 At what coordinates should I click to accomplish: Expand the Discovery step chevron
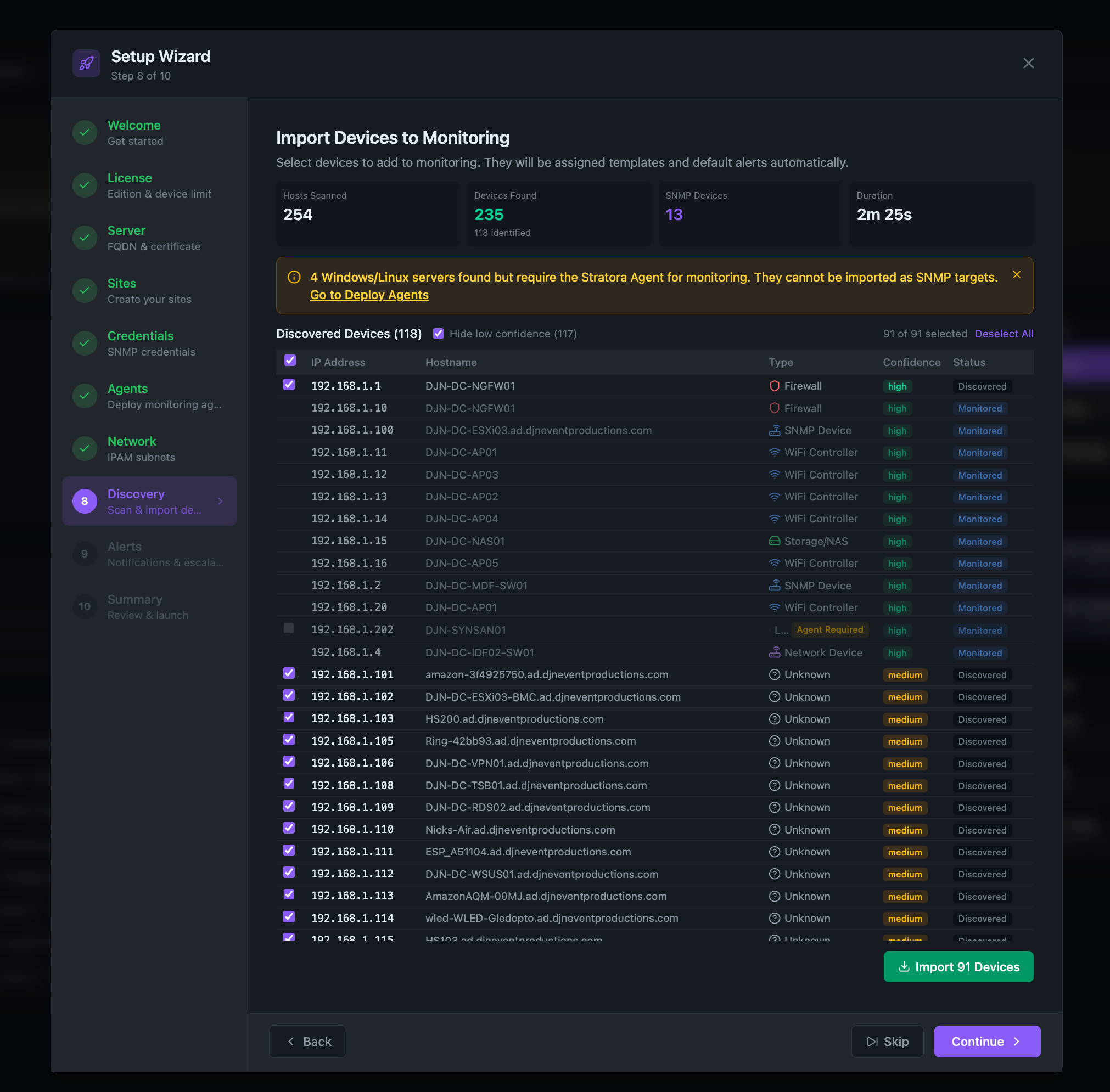point(220,500)
